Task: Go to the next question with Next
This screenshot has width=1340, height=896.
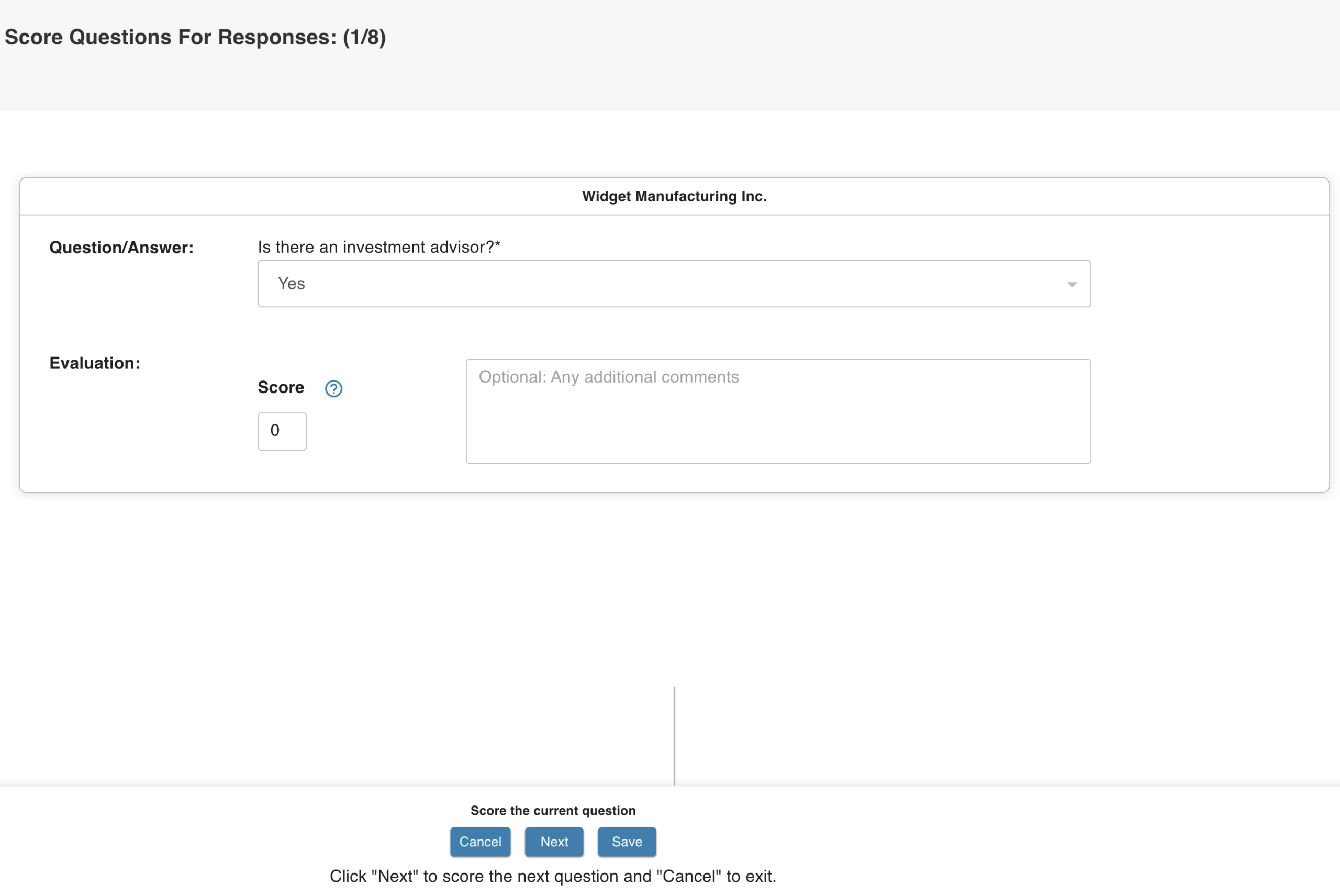Action: click(553, 841)
